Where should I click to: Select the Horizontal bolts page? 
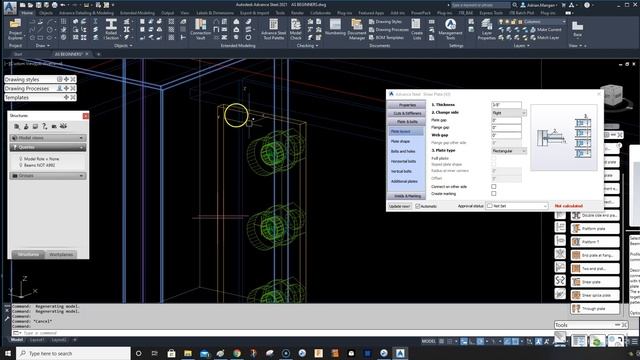(404, 161)
